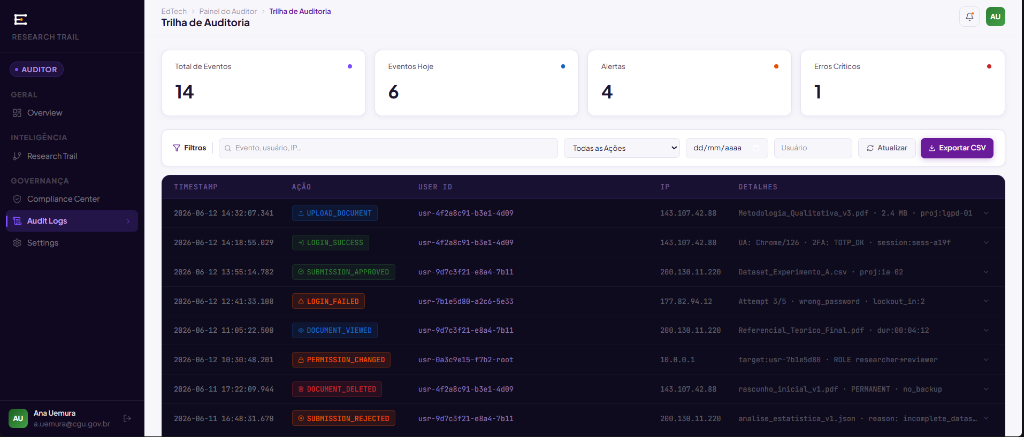This screenshot has height=437, width=1024.
Task: Click the DETALHES column header
Action: 758,187
